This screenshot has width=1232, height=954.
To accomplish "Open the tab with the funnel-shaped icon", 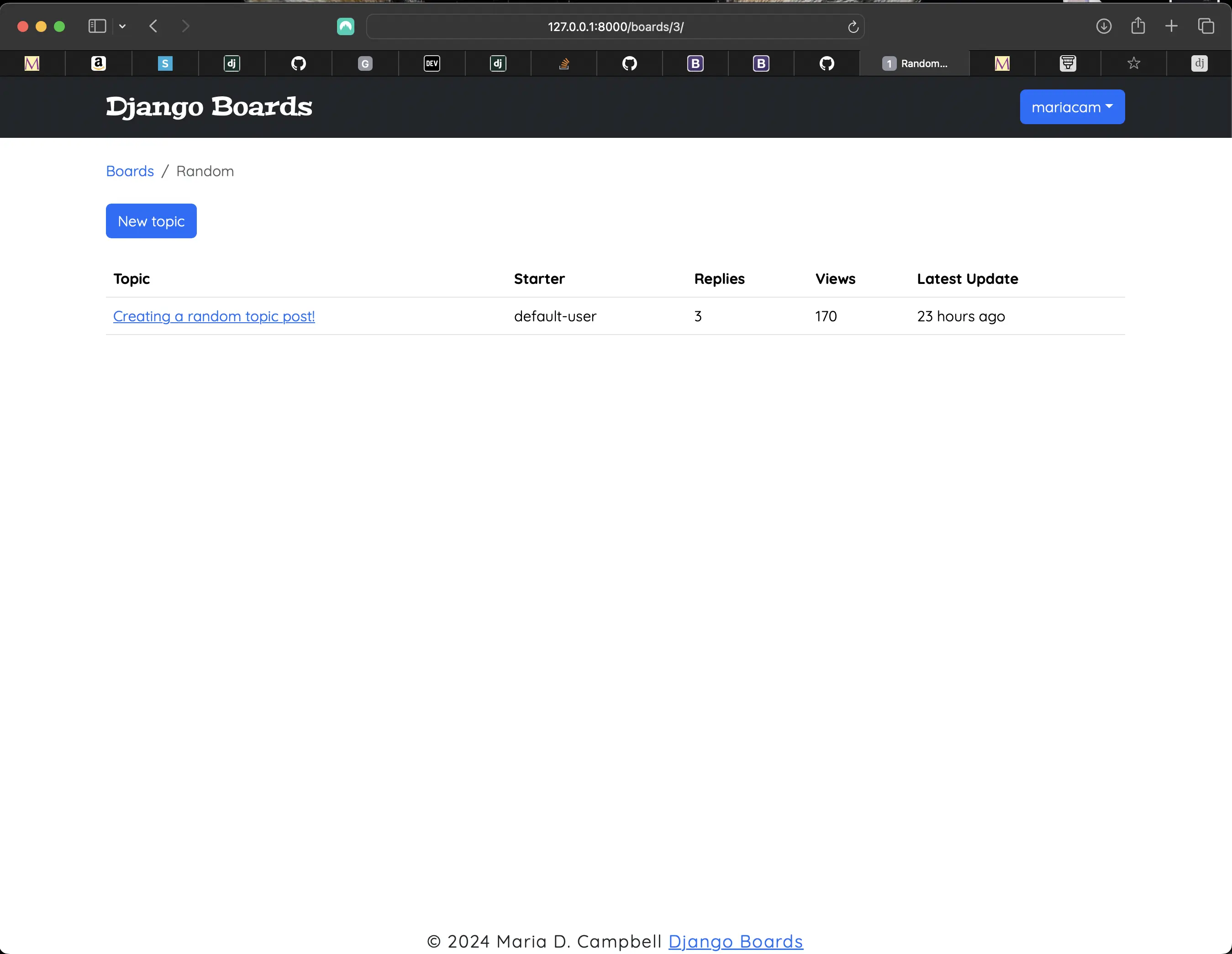I will click(x=1068, y=63).
